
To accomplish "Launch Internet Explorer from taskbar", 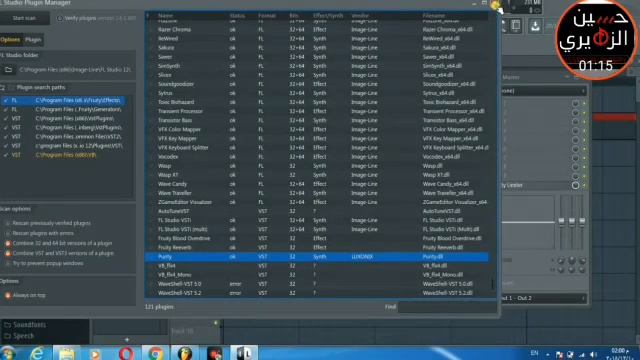I will [37, 353].
